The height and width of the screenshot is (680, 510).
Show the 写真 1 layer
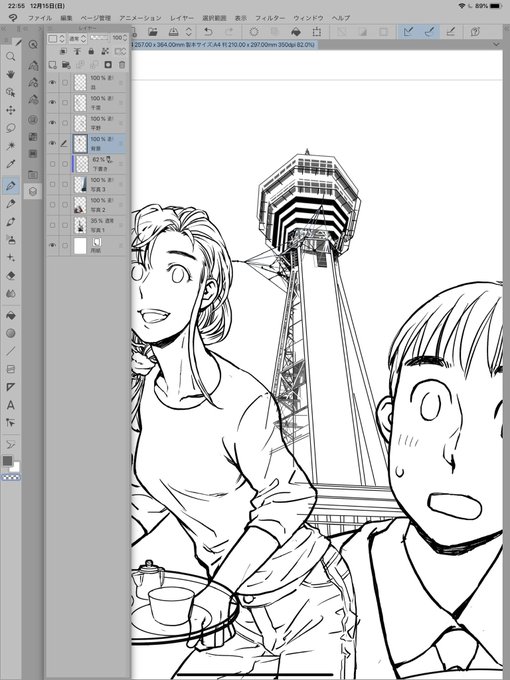tap(52, 225)
